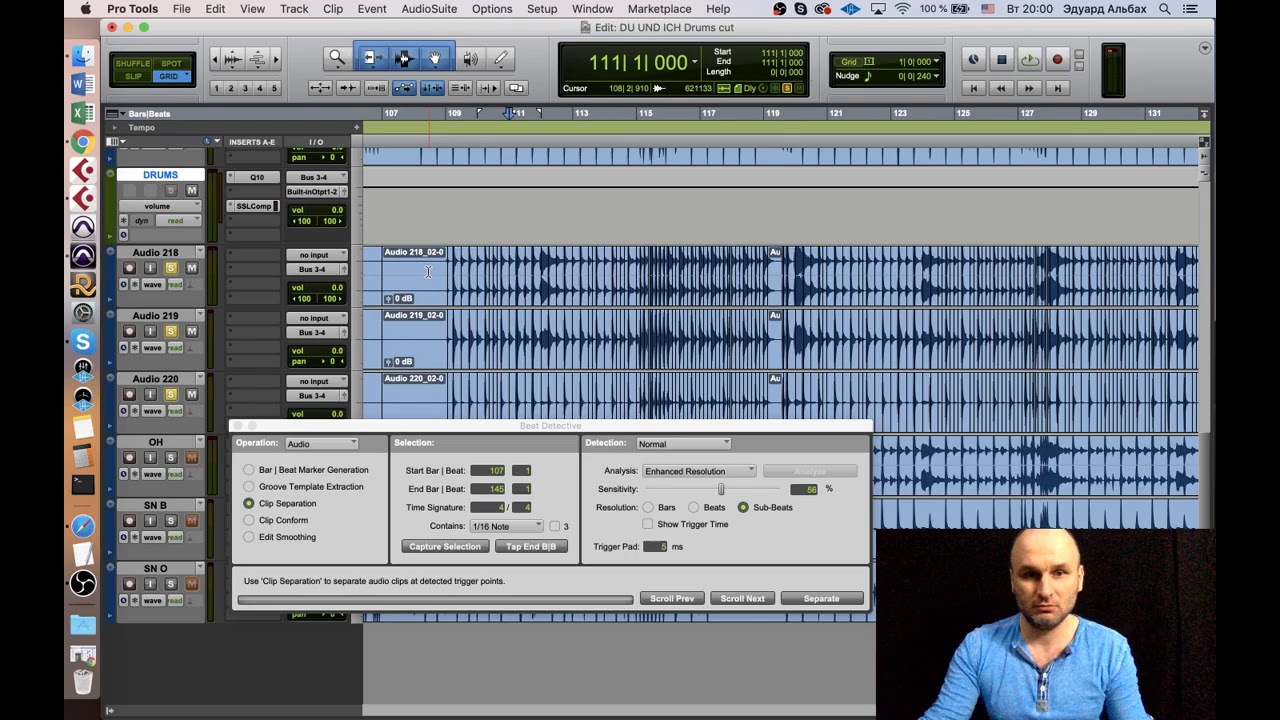
Task: Set resolution to Beats
Action: click(x=694, y=508)
